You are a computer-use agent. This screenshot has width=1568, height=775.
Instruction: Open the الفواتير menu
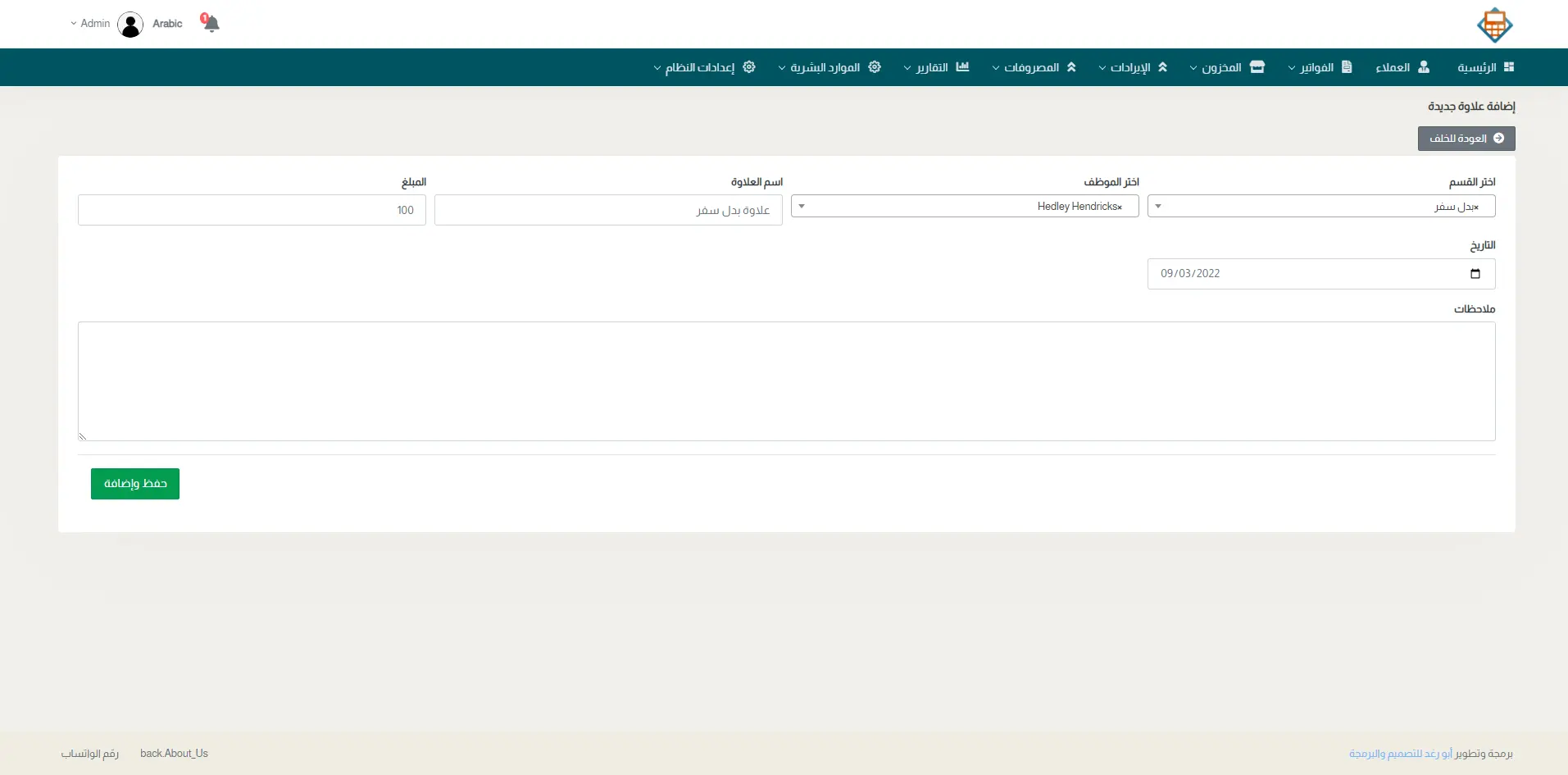1319,67
